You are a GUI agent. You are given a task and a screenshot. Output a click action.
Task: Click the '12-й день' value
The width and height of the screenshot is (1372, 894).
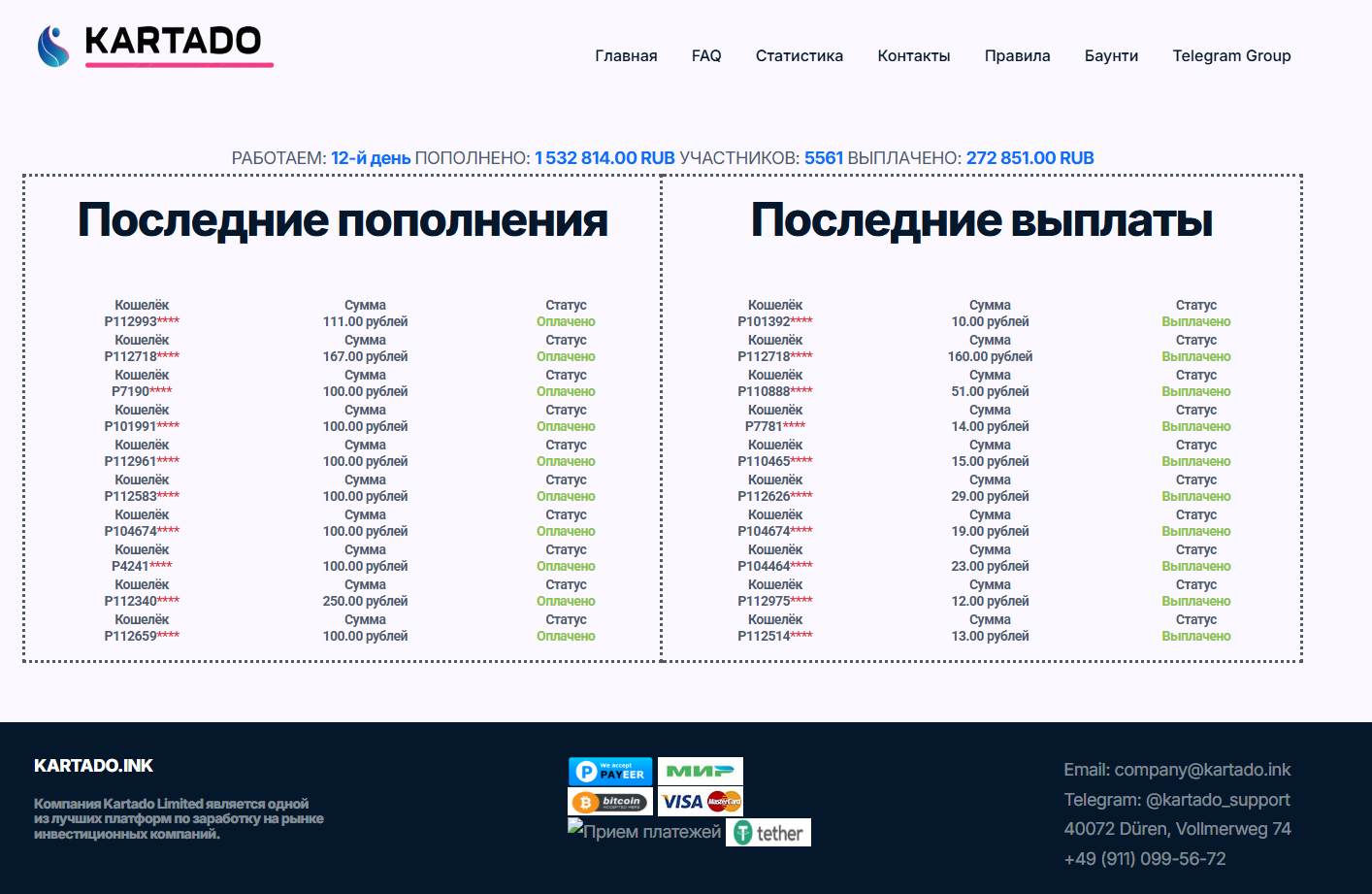(x=371, y=158)
